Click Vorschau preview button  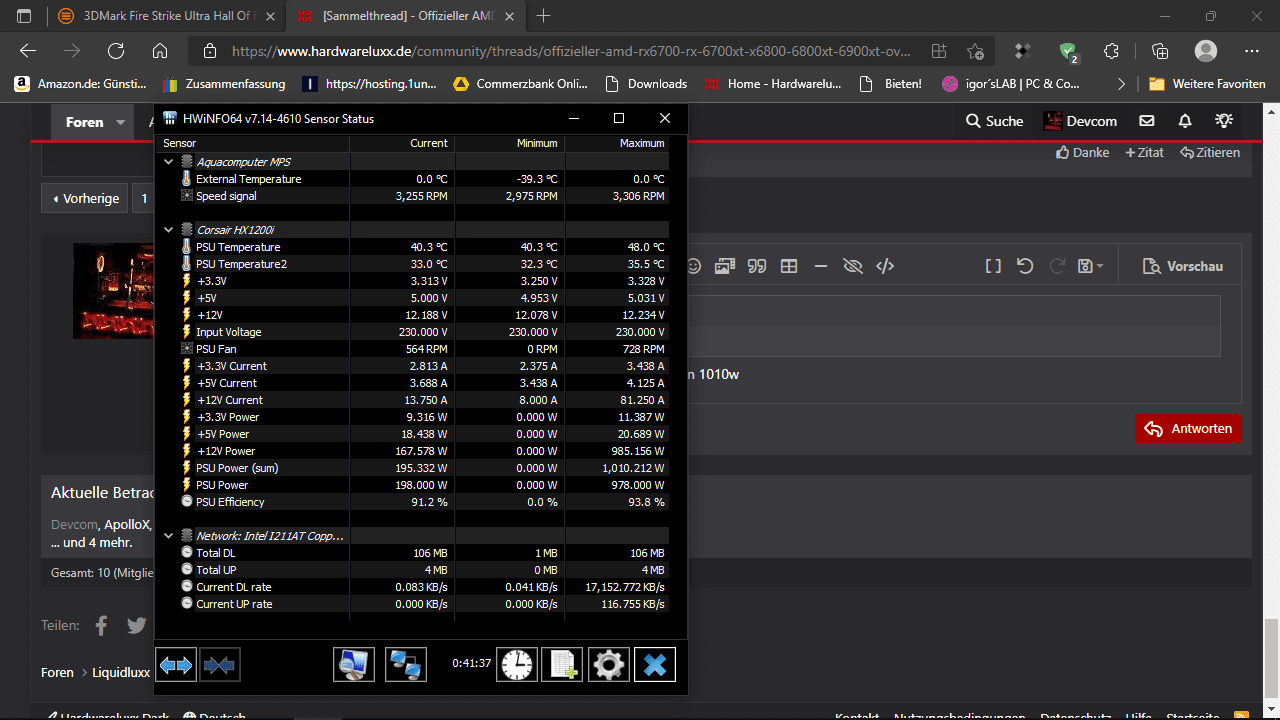pyautogui.click(x=1183, y=266)
